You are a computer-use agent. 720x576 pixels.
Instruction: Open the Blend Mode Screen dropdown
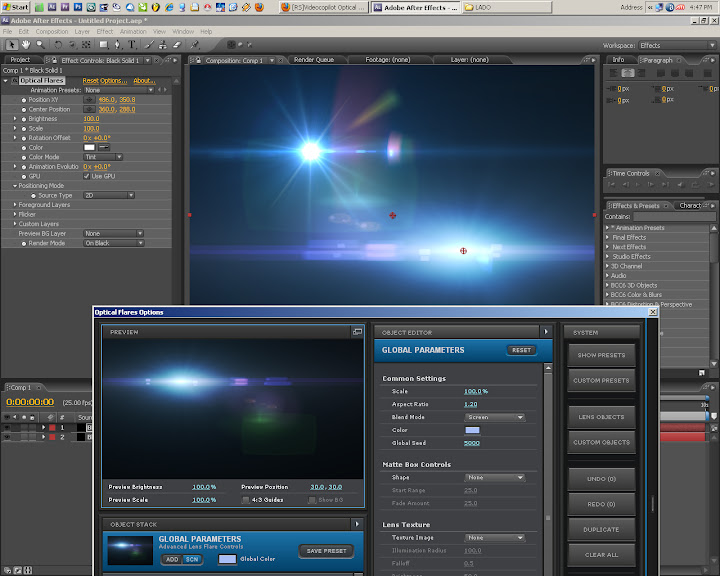494,417
